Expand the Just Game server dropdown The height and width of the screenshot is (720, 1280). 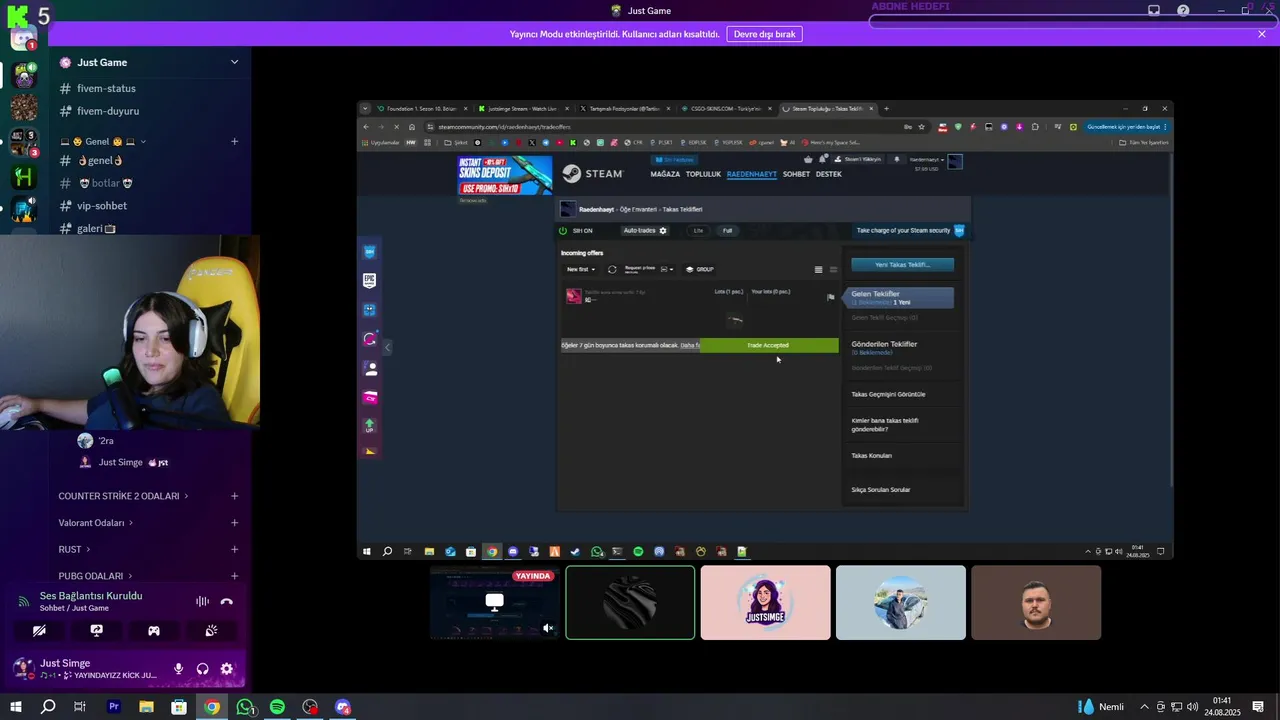234,62
